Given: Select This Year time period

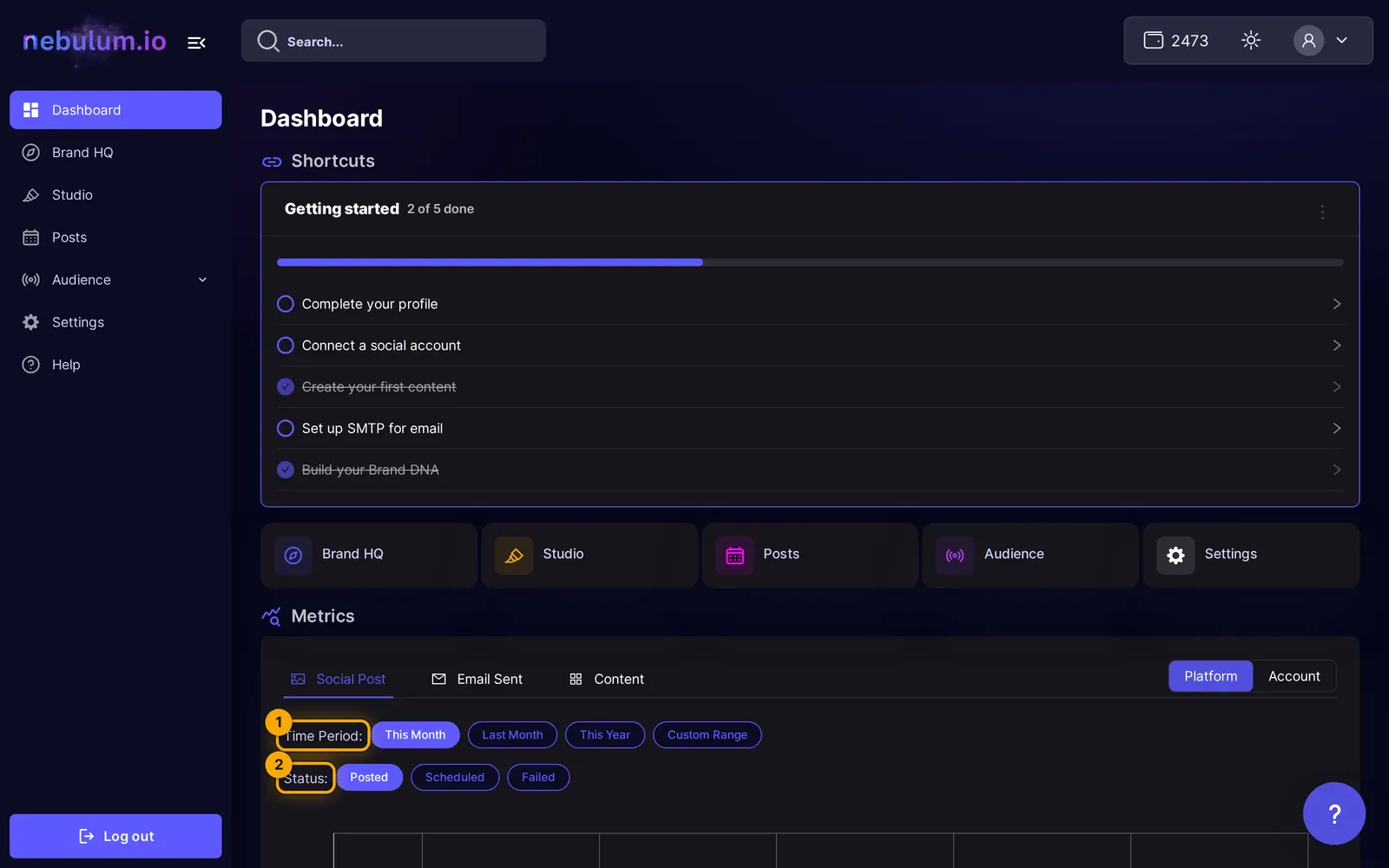Looking at the screenshot, I should coord(605,734).
